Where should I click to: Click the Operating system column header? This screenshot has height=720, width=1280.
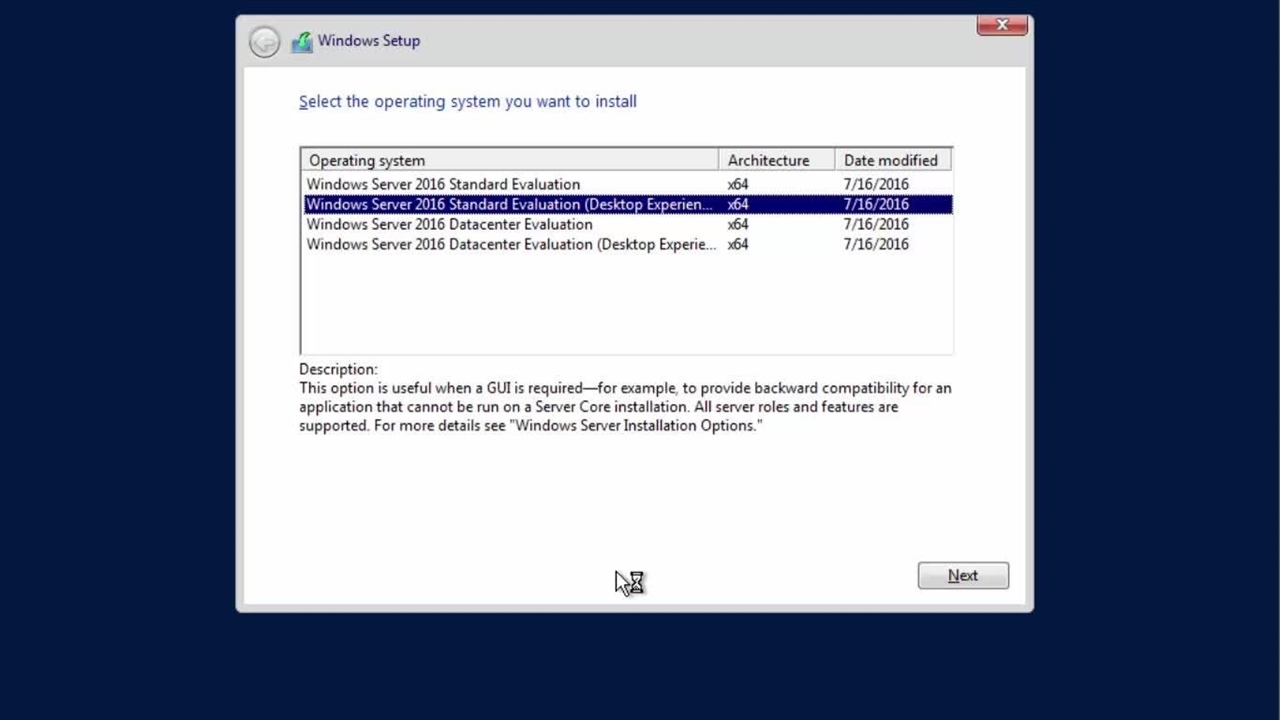pyautogui.click(x=510, y=160)
